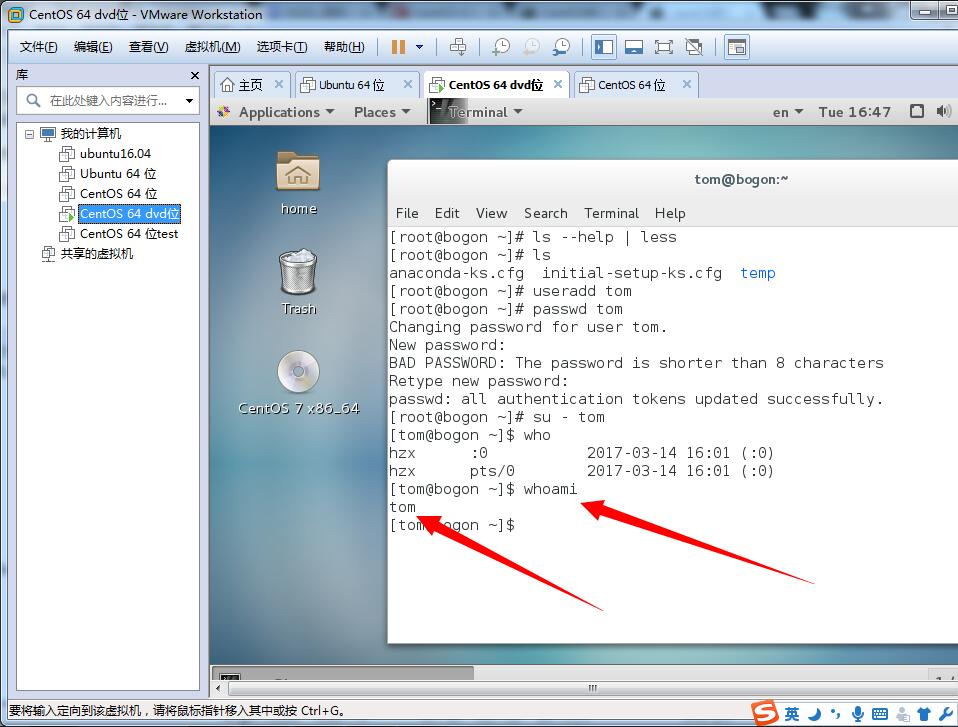Viewport: 958px width, 727px height.
Task: Open the terminal Edit menu
Action: point(447,213)
